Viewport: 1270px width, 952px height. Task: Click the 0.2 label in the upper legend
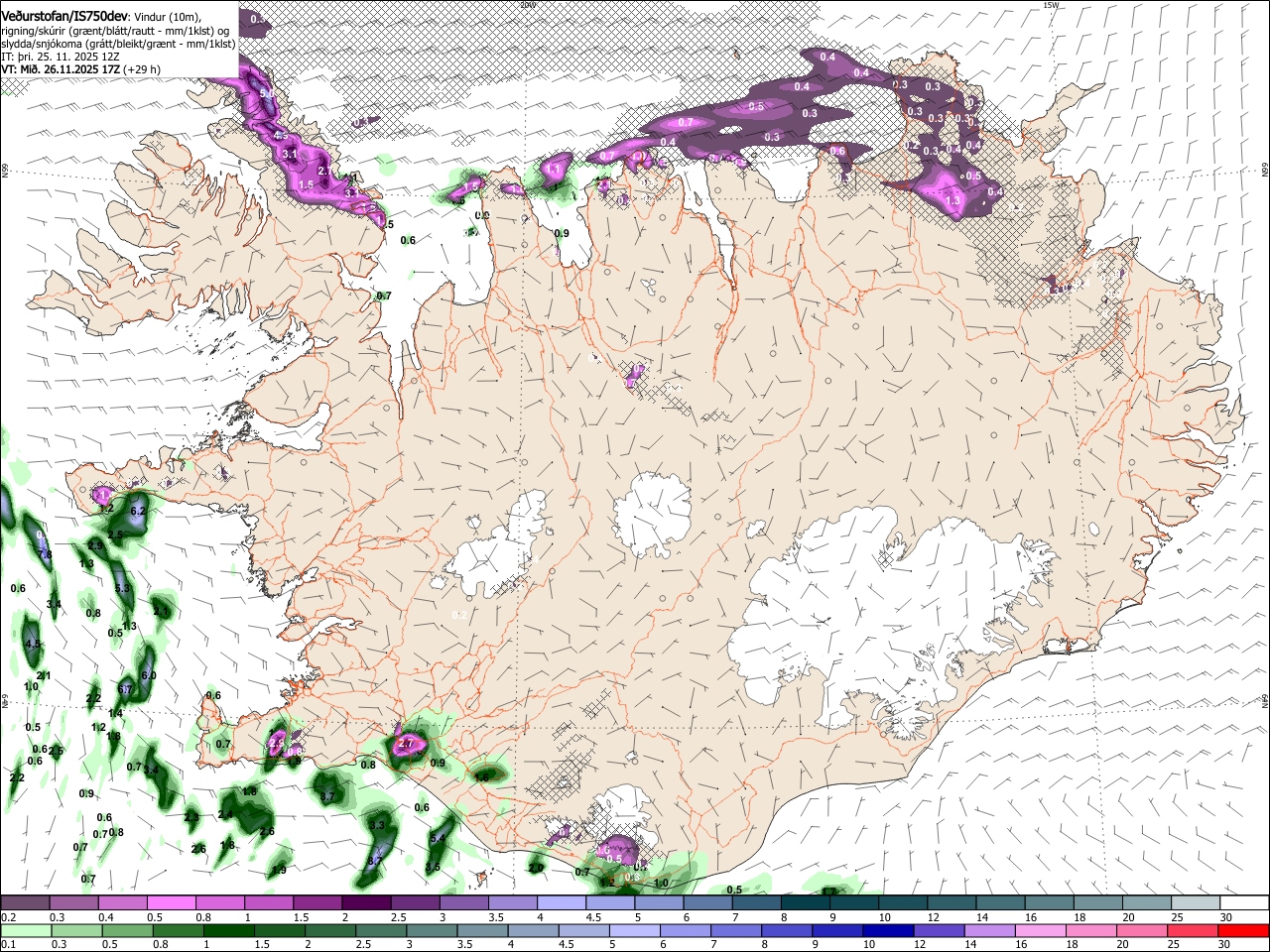pyautogui.click(x=9, y=917)
